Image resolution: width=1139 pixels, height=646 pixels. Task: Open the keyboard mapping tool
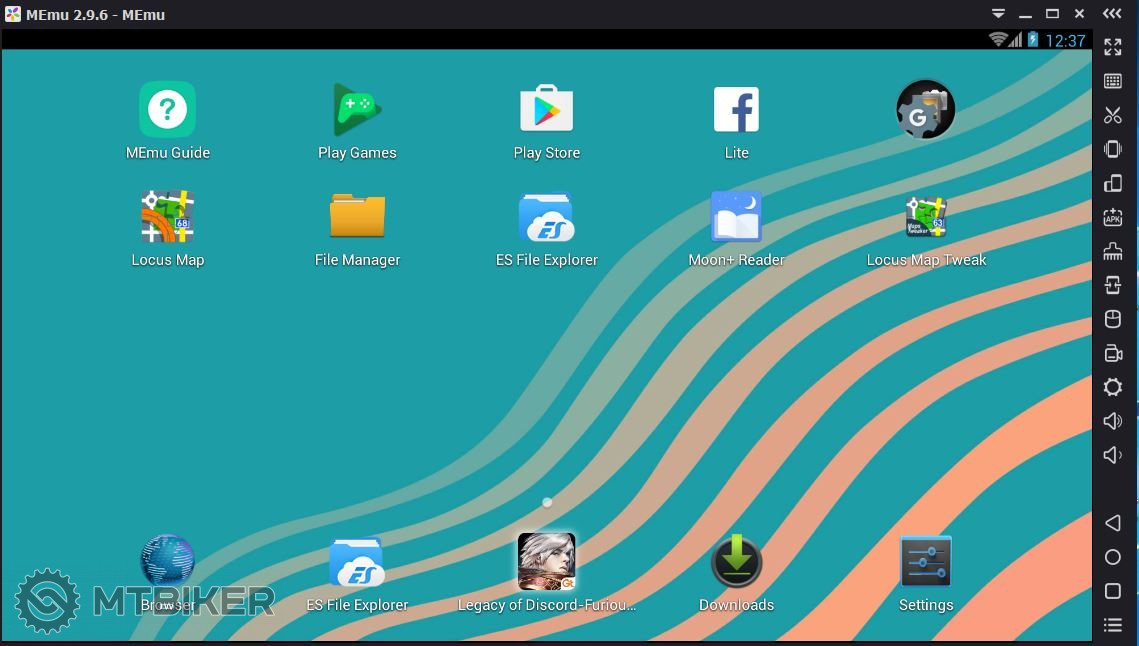[1113, 81]
